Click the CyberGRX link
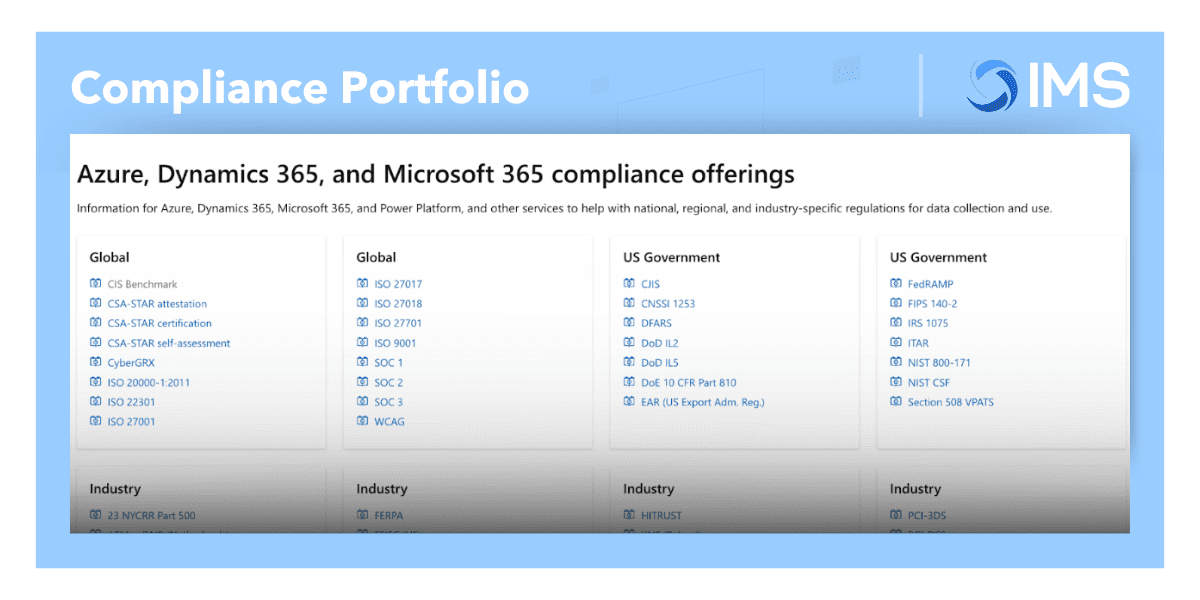The image size is (1200, 600). click(x=131, y=363)
